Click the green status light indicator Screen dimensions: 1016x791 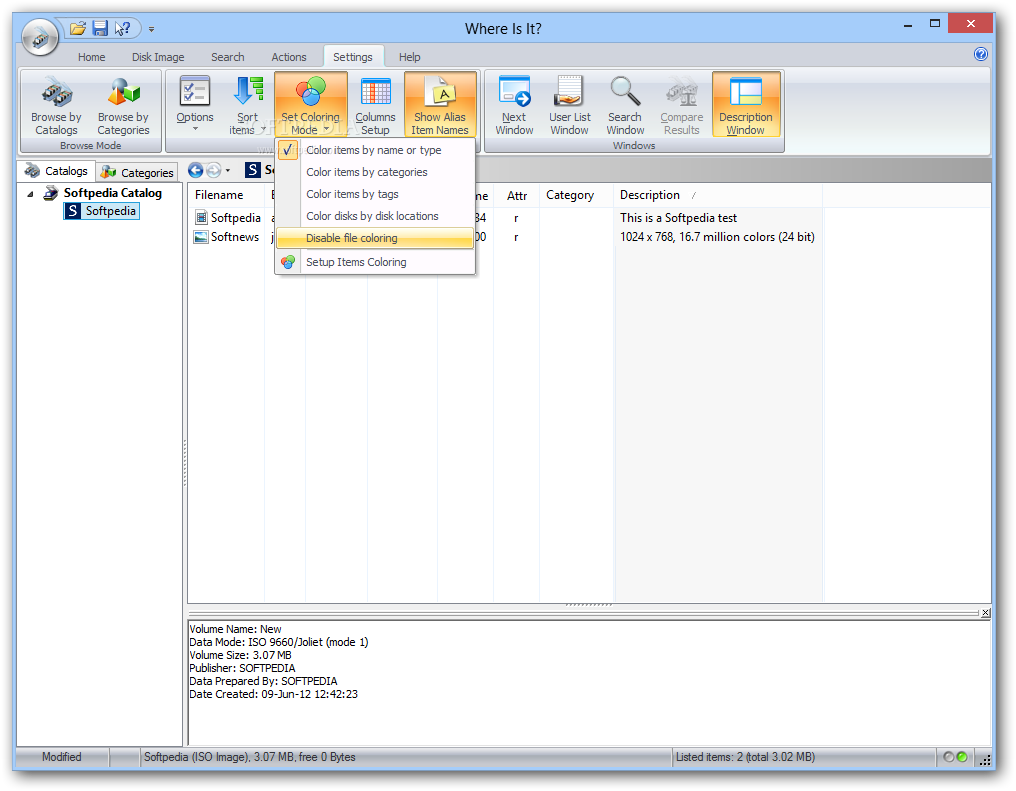(x=962, y=757)
